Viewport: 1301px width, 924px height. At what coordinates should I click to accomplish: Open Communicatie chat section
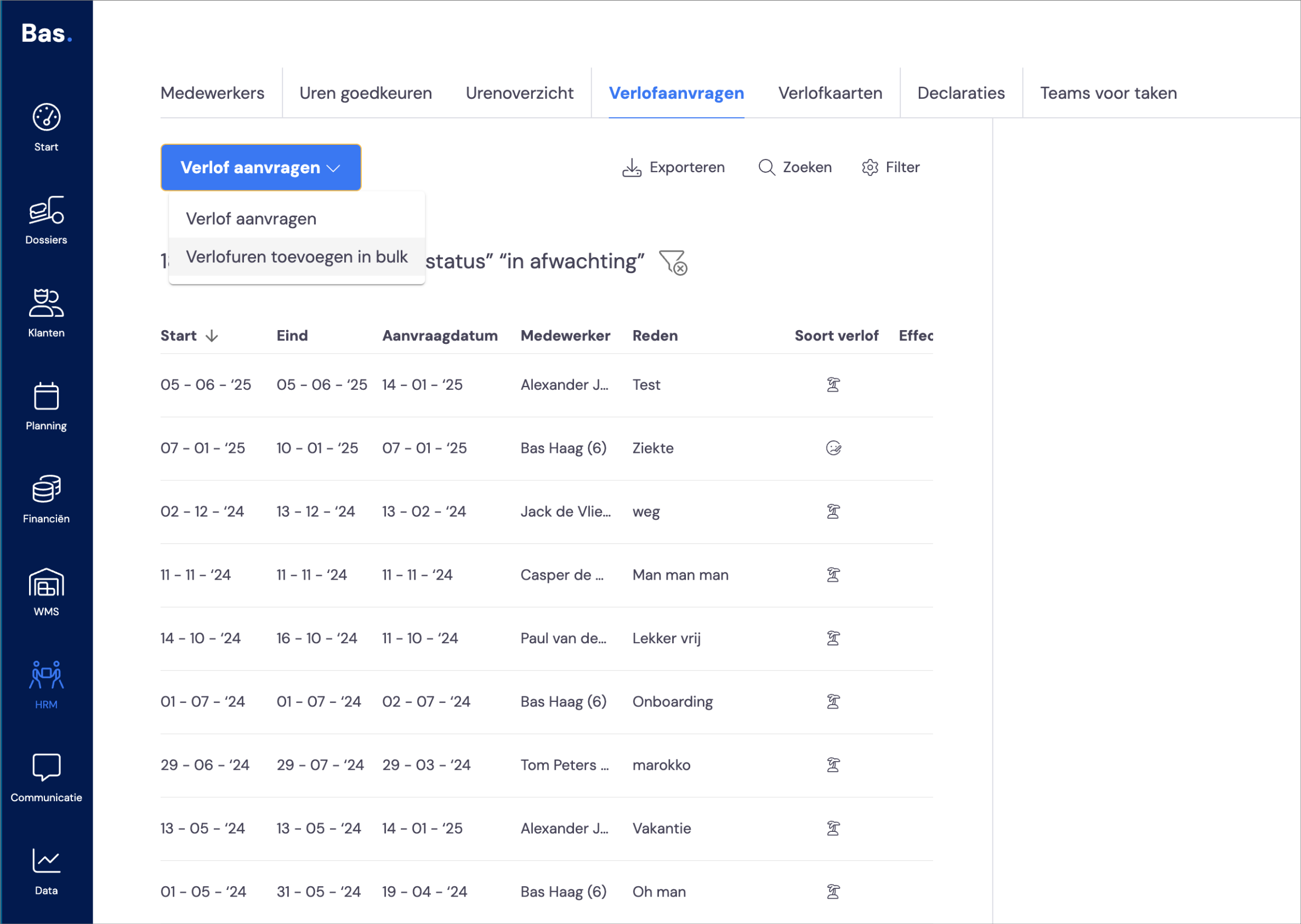coord(46,778)
